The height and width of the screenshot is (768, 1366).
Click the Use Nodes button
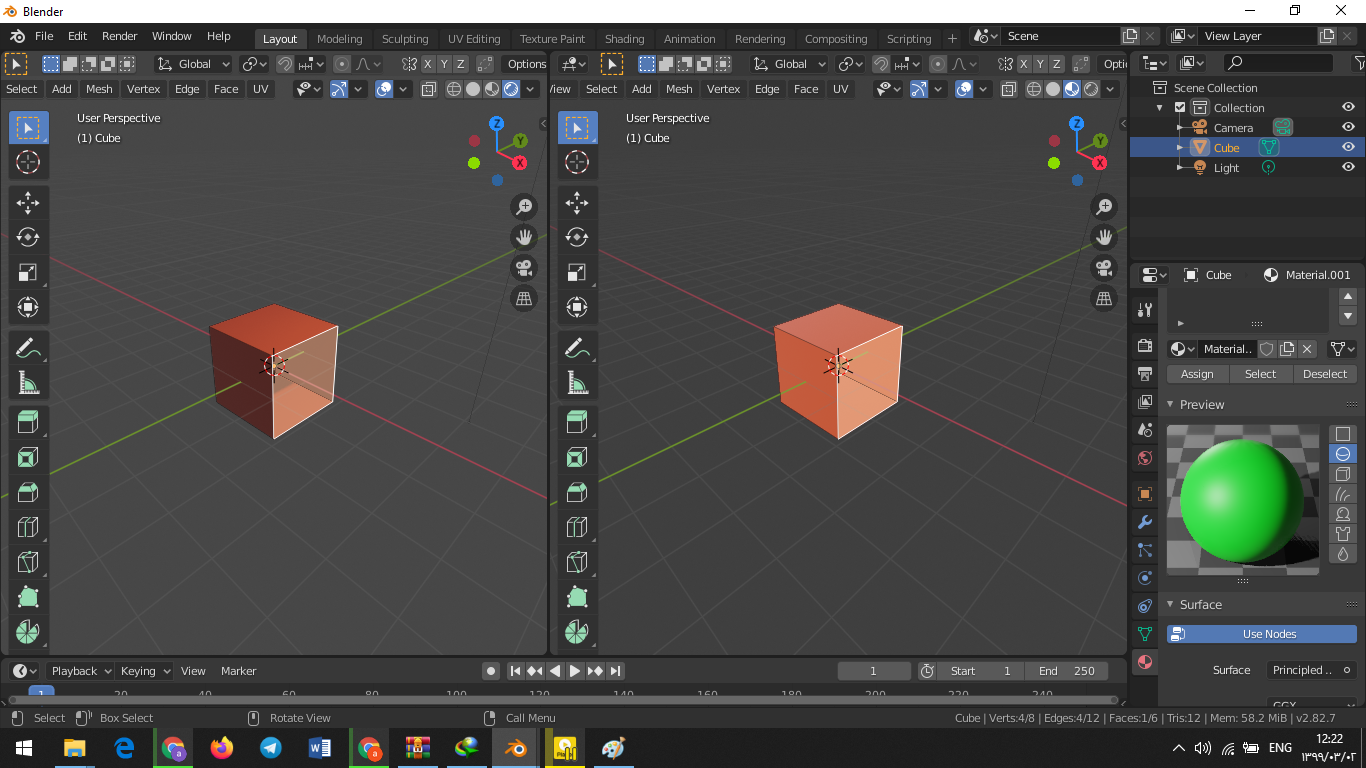1262,634
